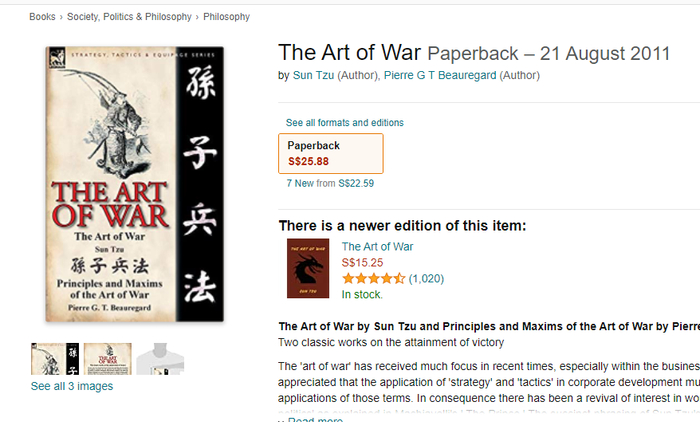Open the 1,020 reviews count
This screenshot has height=422, width=700.
(x=426, y=279)
